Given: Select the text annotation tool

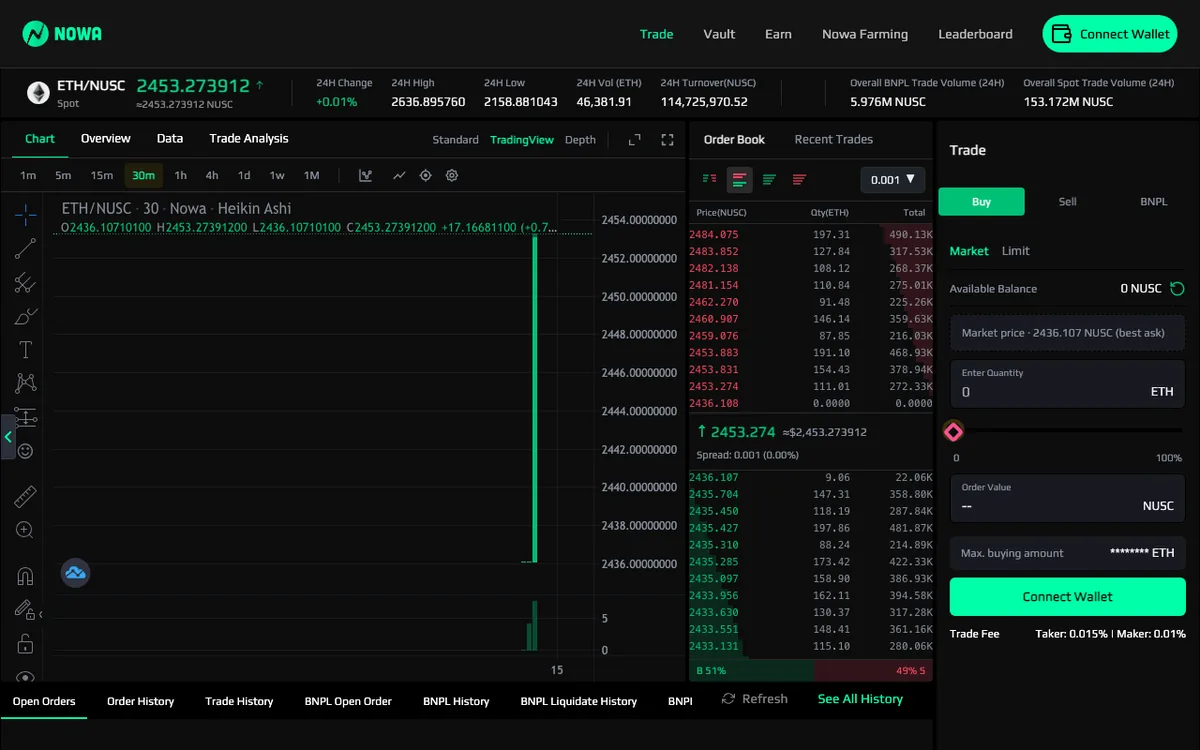Looking at the screenshot, I should 26,350.
